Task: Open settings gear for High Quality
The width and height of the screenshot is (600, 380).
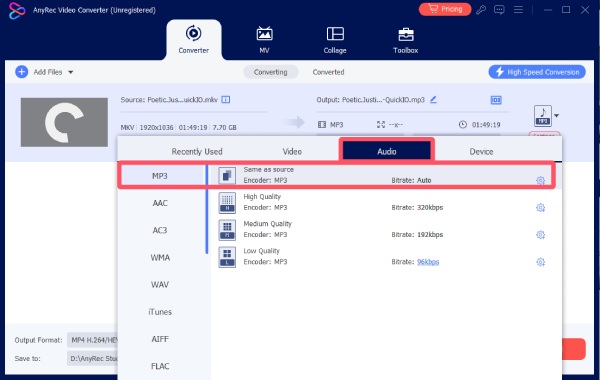Action: (540, 207)
